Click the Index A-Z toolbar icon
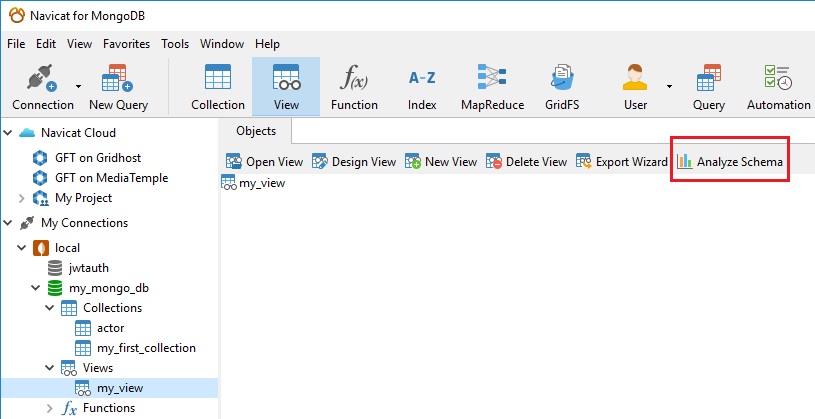815x419 pixels. pos(422,78)
